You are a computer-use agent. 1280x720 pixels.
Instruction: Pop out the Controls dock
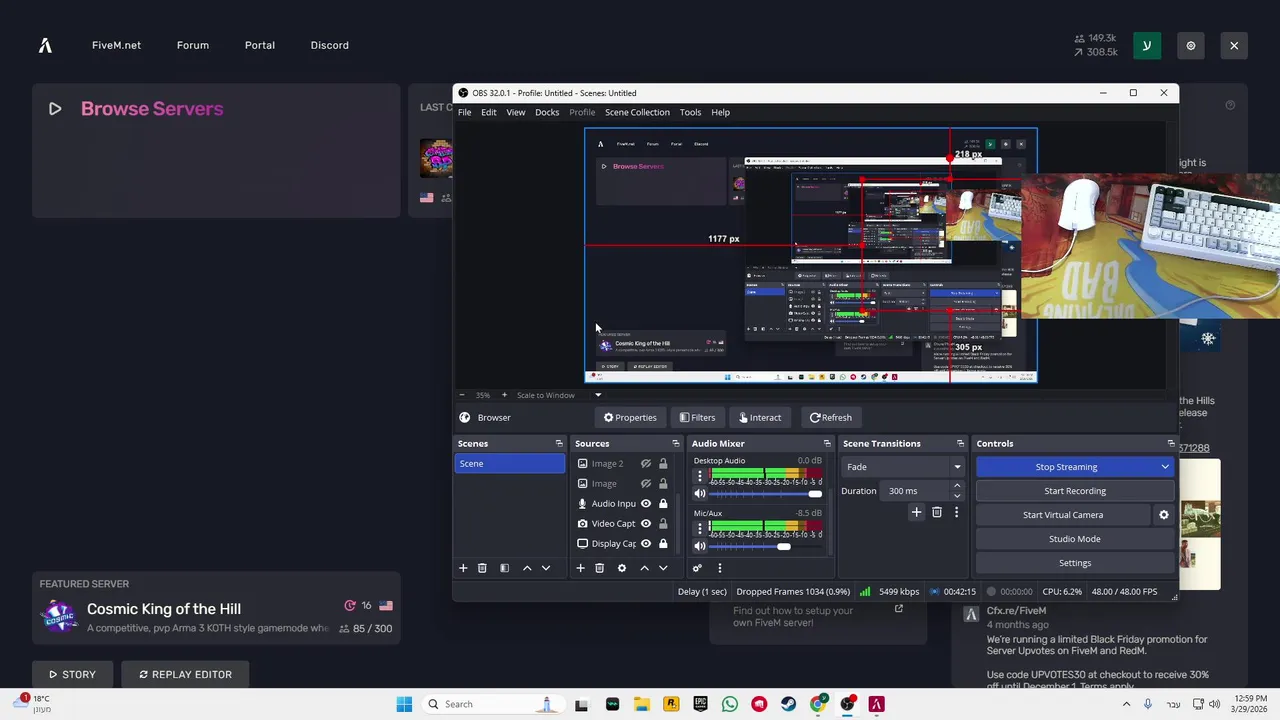point(1171,443)
